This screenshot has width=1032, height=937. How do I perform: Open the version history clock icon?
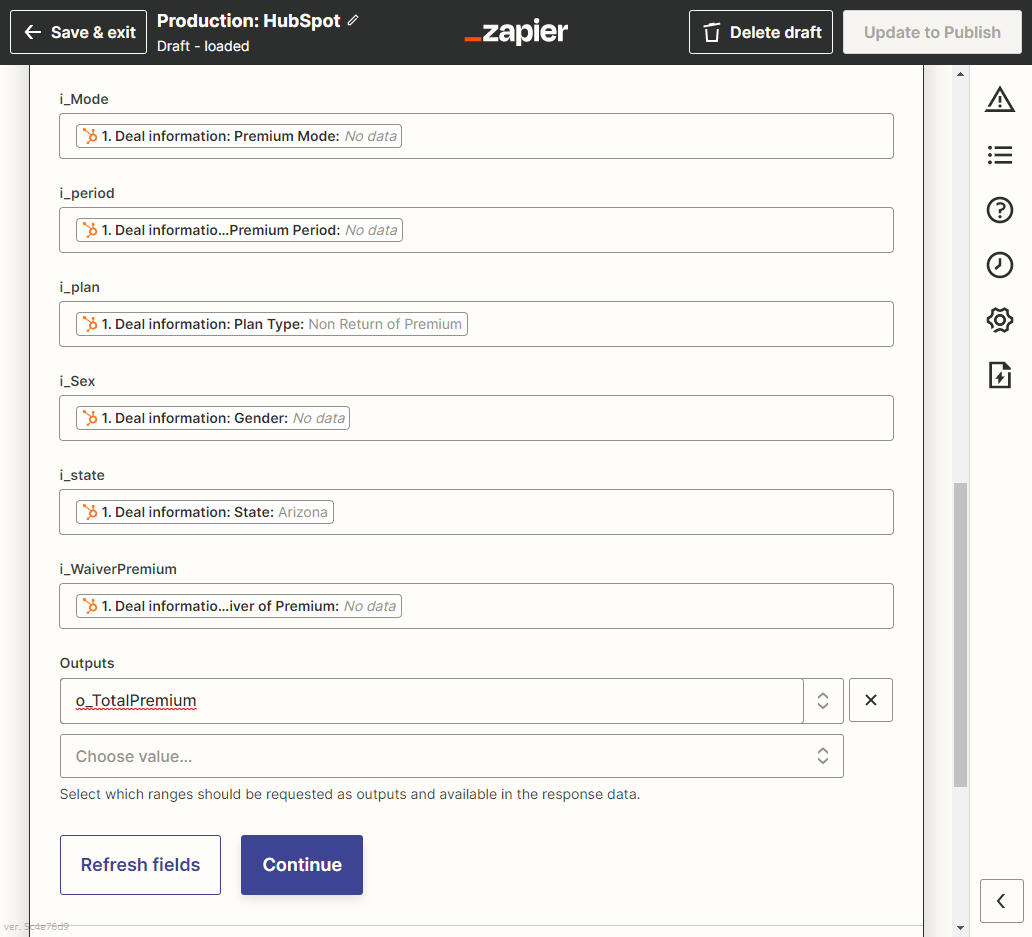(999, 265)
